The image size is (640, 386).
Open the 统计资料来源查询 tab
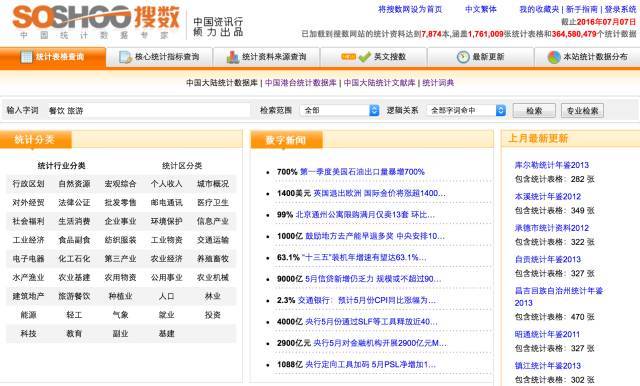coord(267,57)
